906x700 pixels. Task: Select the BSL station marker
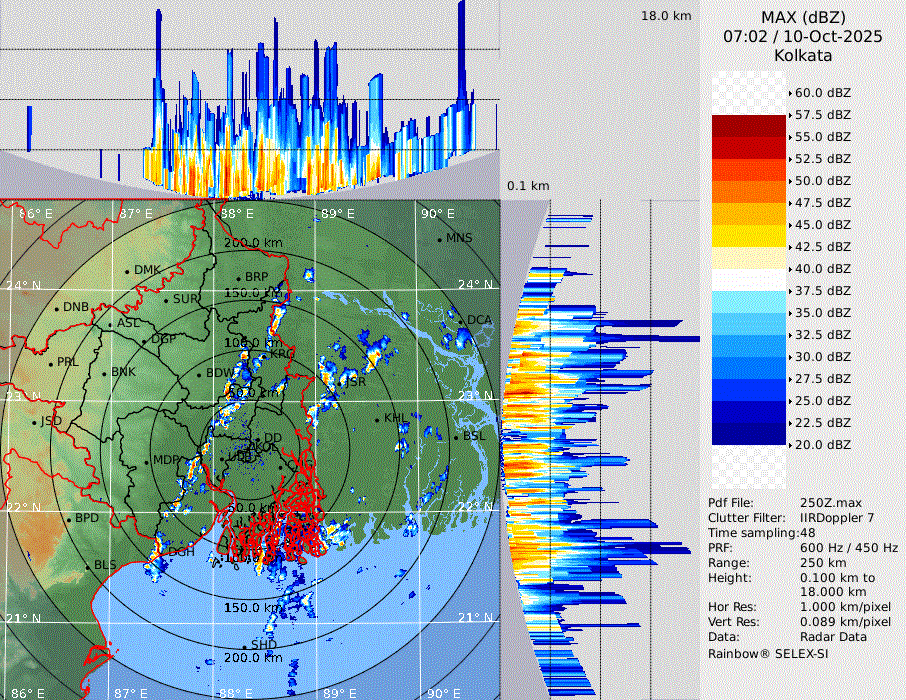pyautogui.click(x=456, y=437)
